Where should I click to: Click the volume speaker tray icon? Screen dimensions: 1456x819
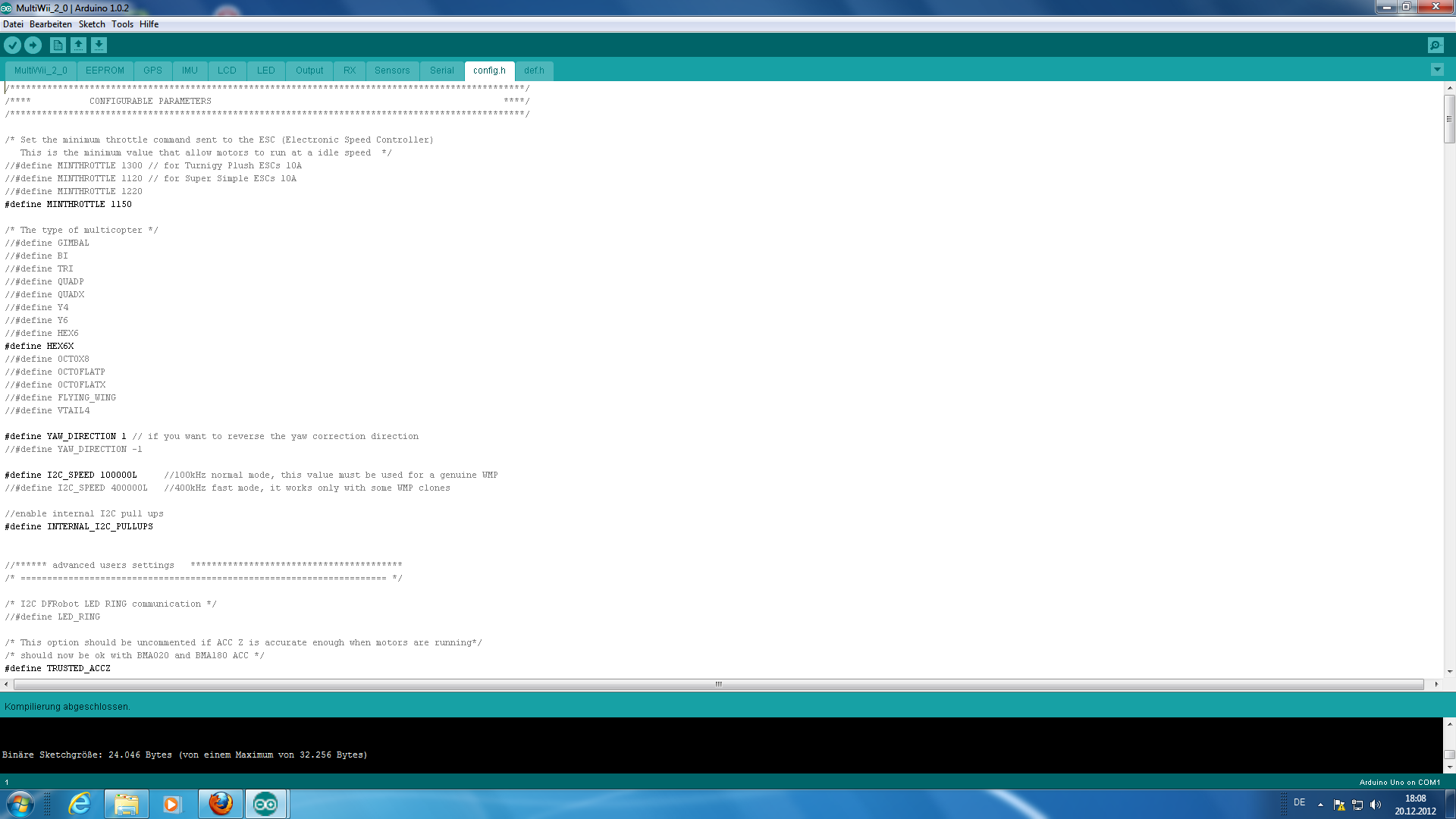(1376, 805)
